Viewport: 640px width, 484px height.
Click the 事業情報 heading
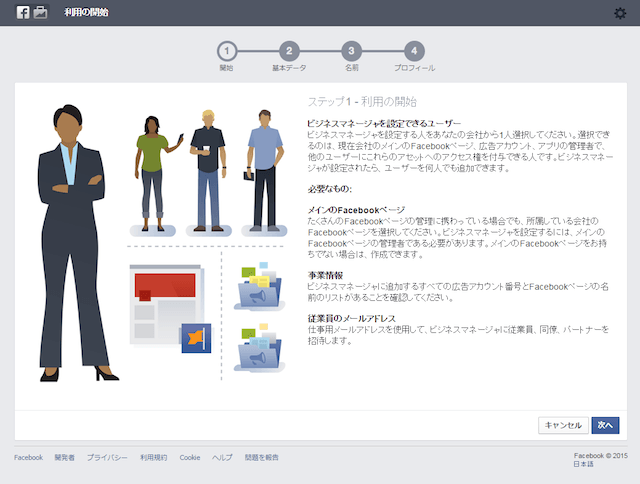(x=325, y=275)
